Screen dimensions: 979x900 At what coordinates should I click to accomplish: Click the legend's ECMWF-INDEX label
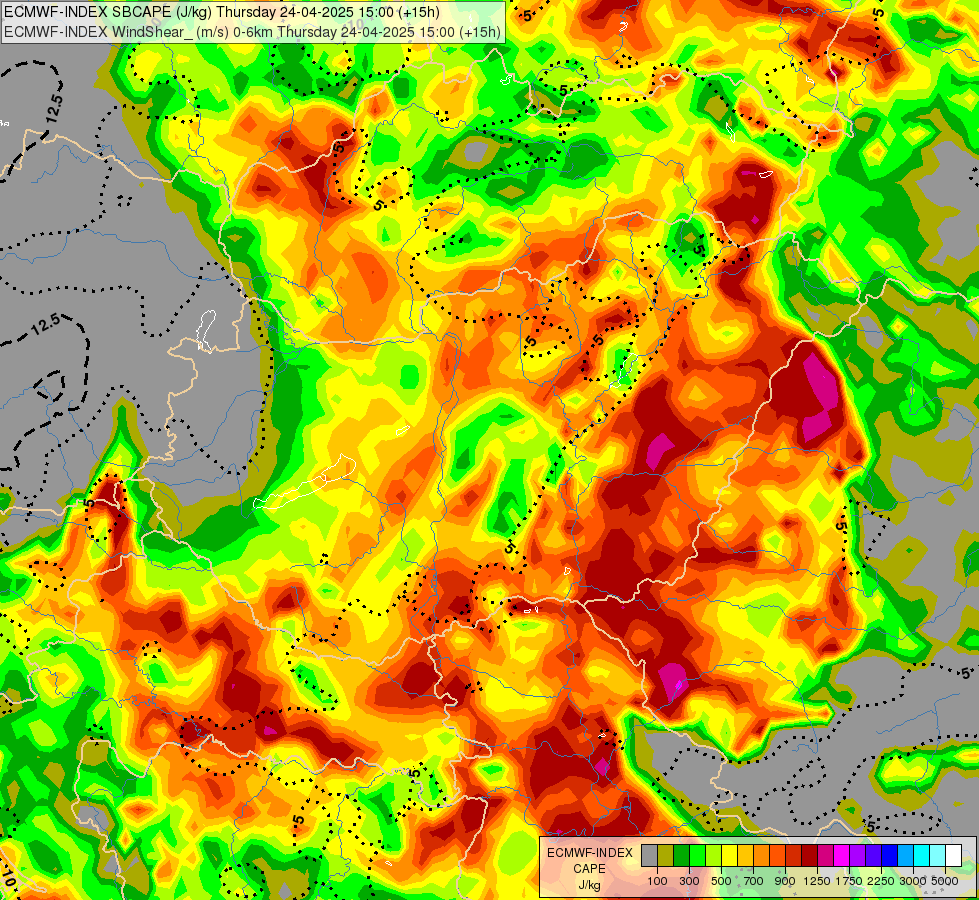tap(590, 853)
